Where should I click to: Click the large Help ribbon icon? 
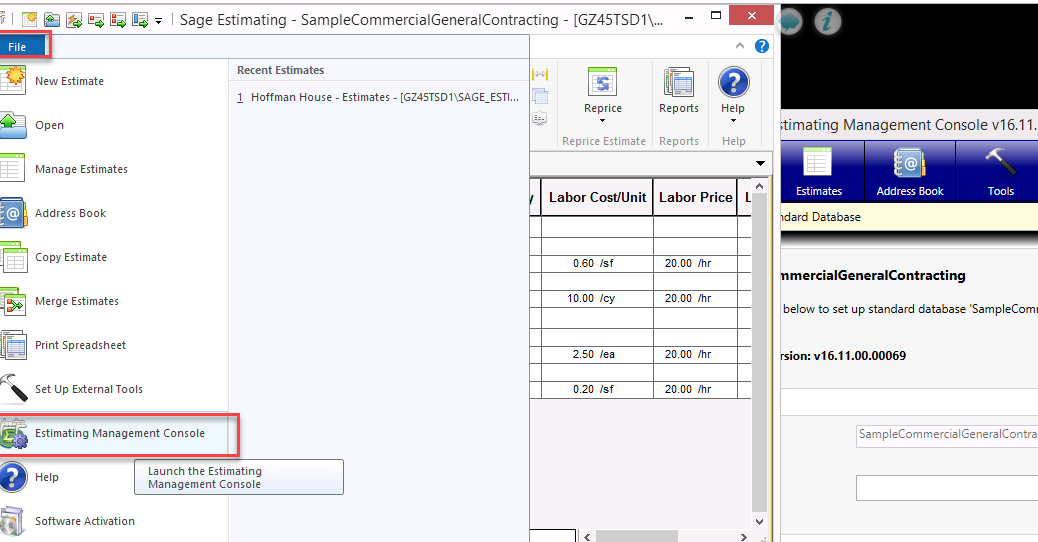click(x=733, y=82)
